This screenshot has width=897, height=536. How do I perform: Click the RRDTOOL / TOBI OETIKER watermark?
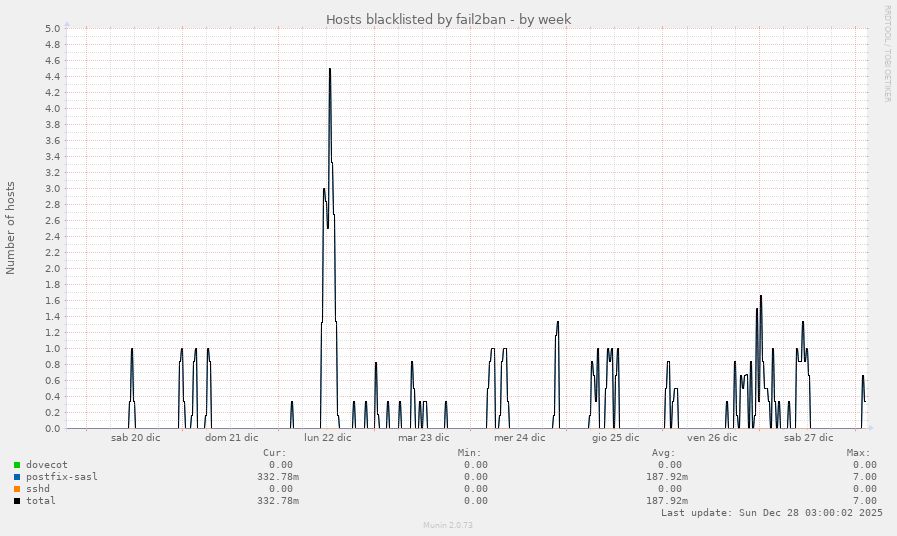(887, 53)
